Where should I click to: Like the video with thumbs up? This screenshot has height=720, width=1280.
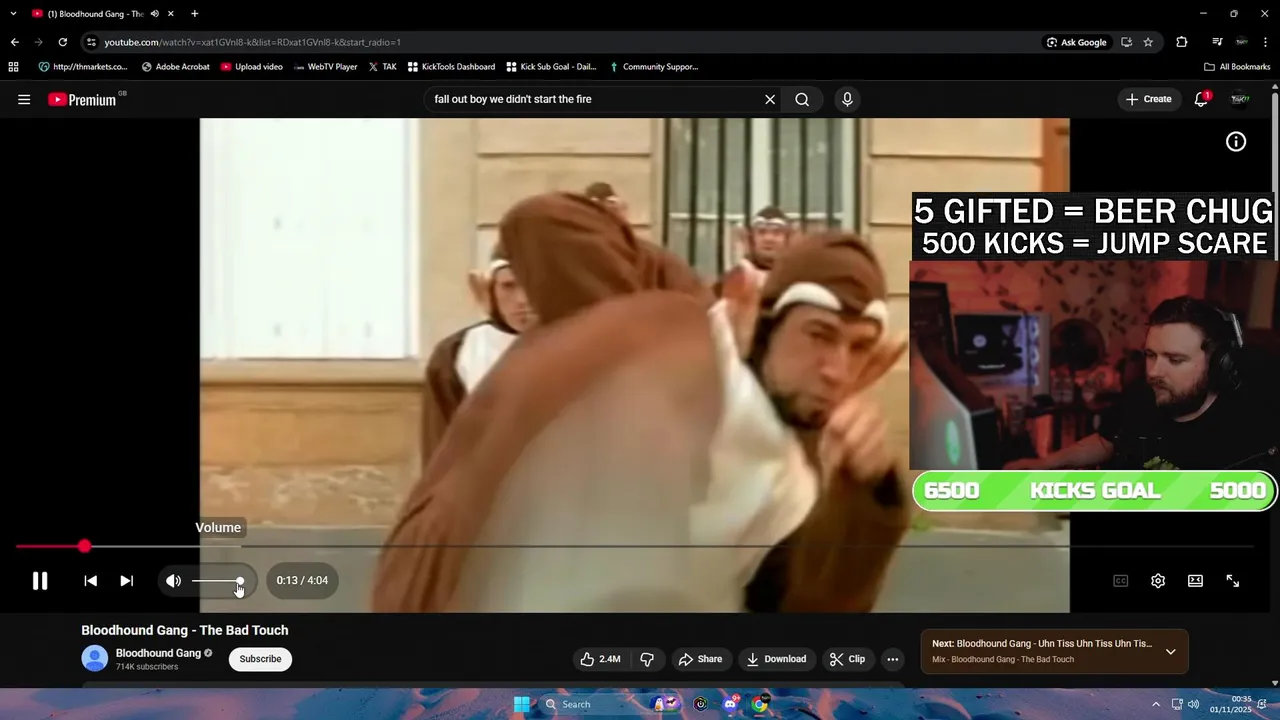[x=600, y=659]
